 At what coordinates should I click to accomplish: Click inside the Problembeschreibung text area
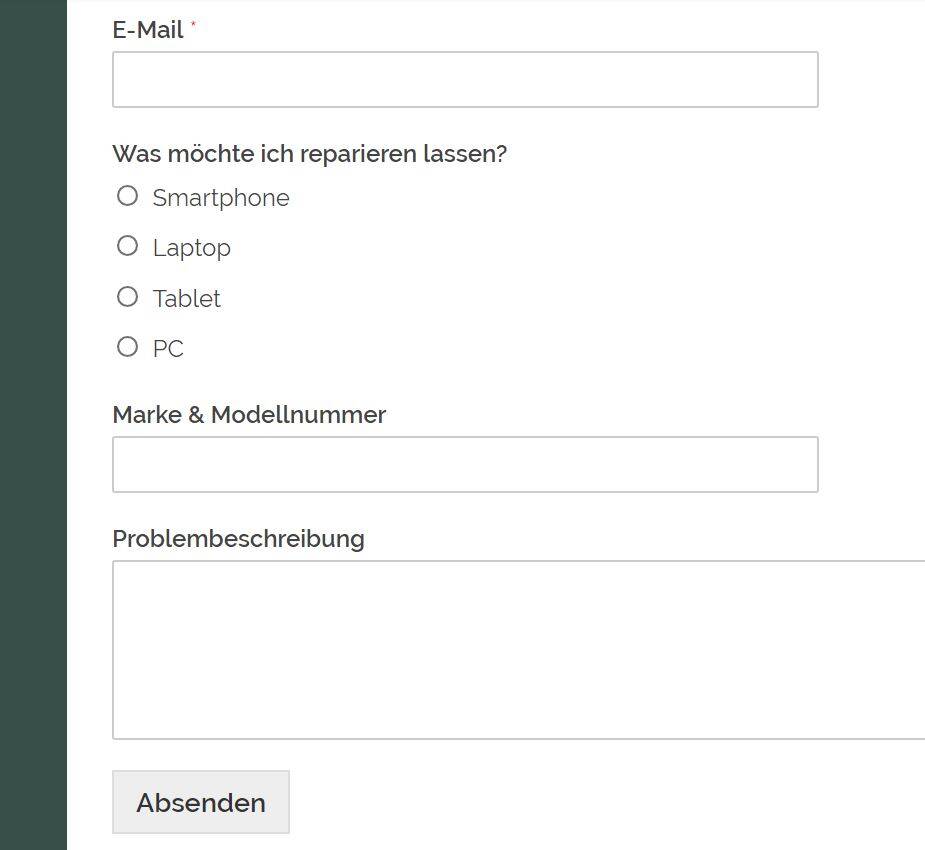[x=519, y=650]
